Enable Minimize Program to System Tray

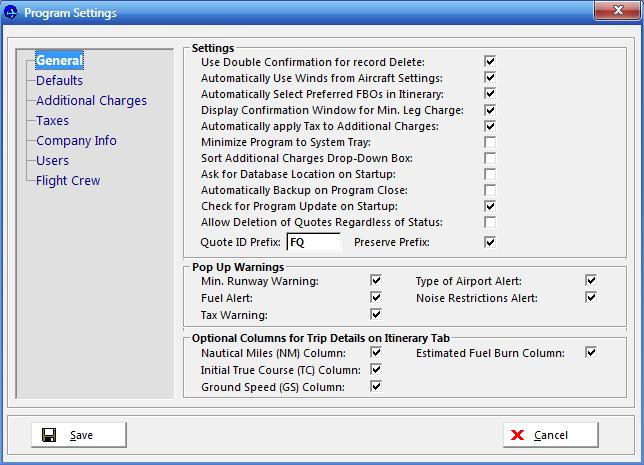pyautogui.click(x=490, y=142)
